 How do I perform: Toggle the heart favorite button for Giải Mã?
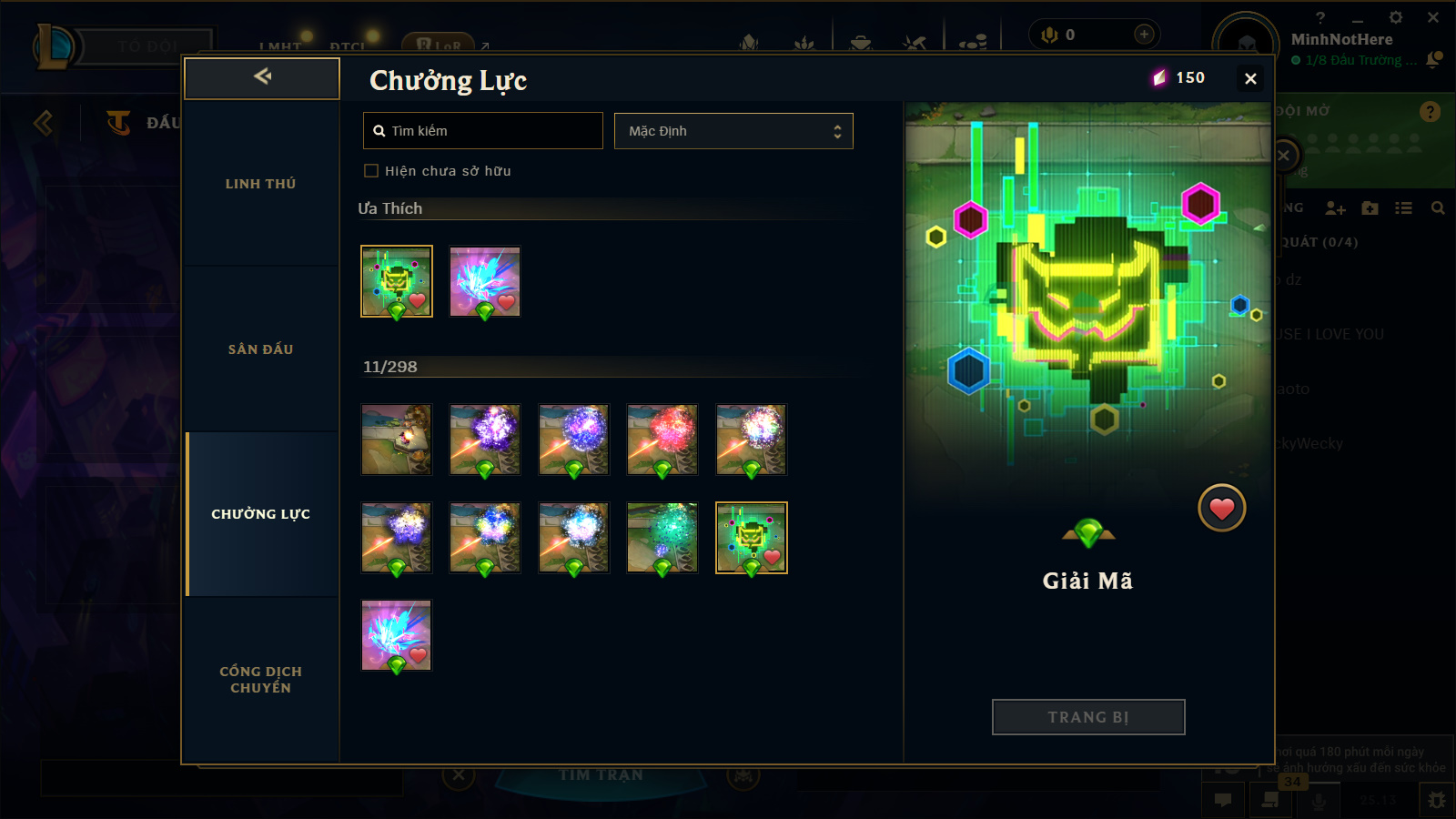[x=1221, y=509]
